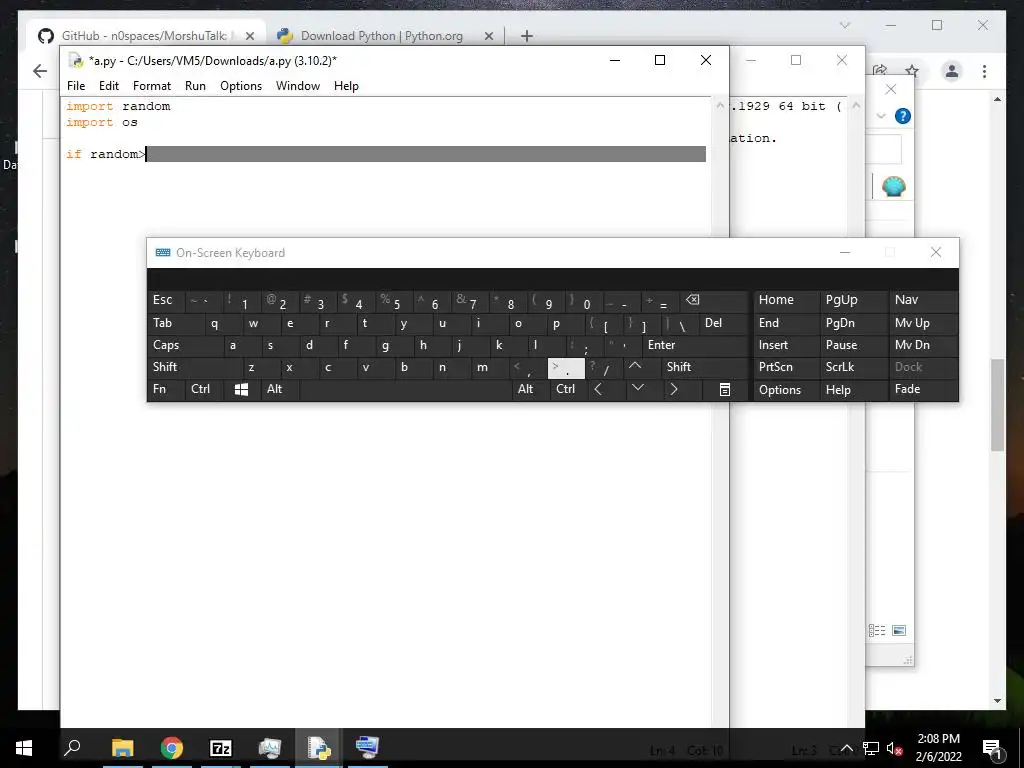1024x768 pixels.
Task: Click the Chrome share page icon
Action: click(880, 70)
